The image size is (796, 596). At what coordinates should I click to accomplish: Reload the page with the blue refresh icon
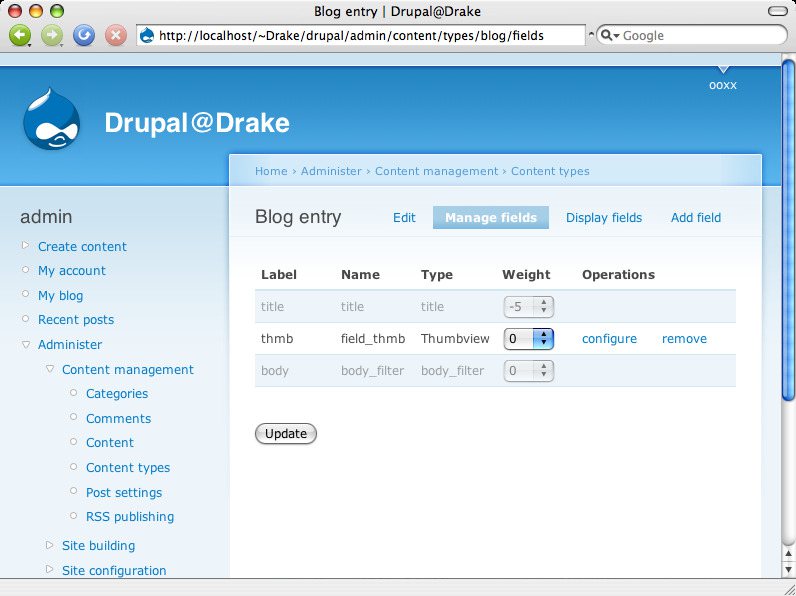coord(84,36)
